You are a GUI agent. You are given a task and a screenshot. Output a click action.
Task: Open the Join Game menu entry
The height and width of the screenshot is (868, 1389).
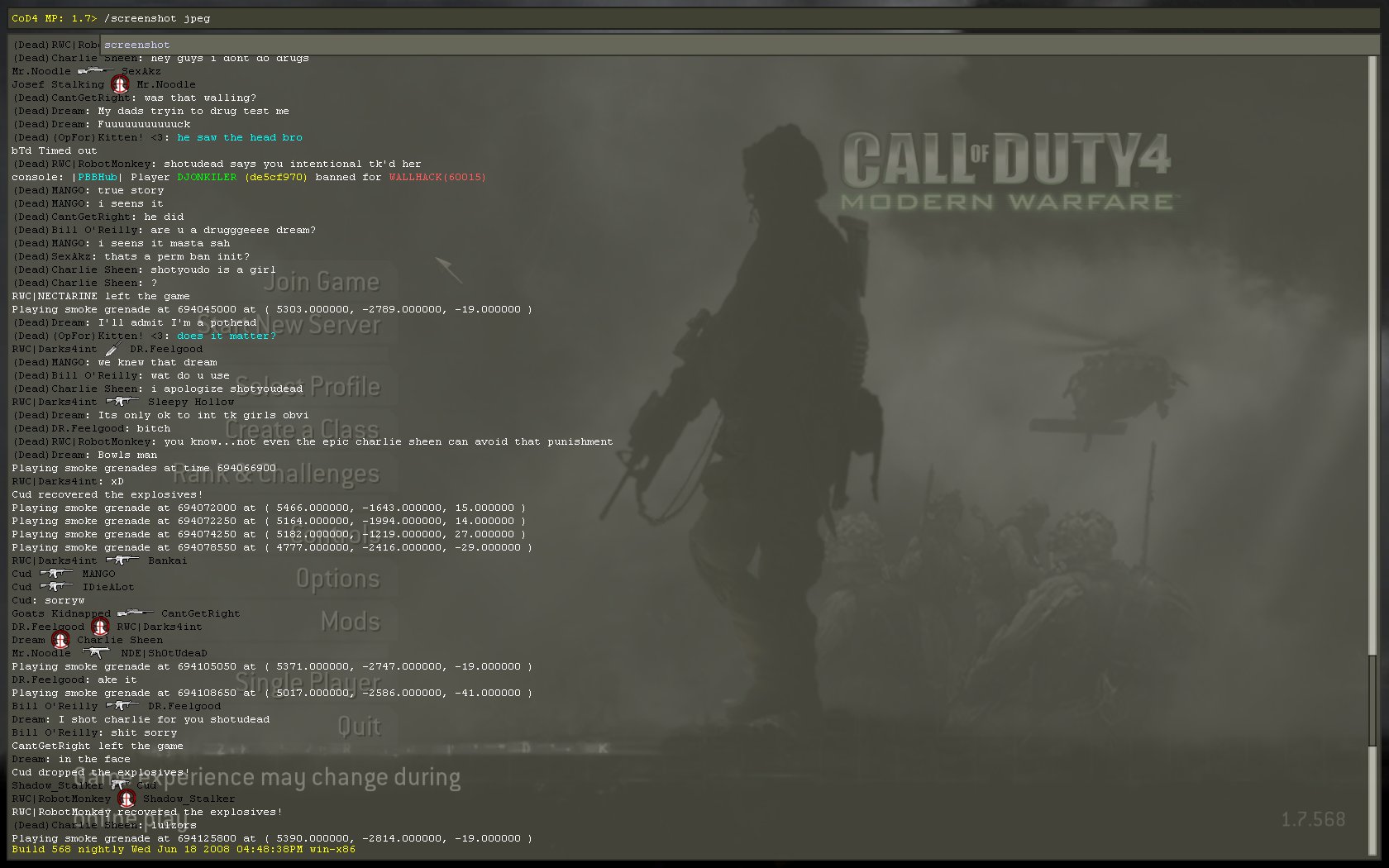[322, 282]
